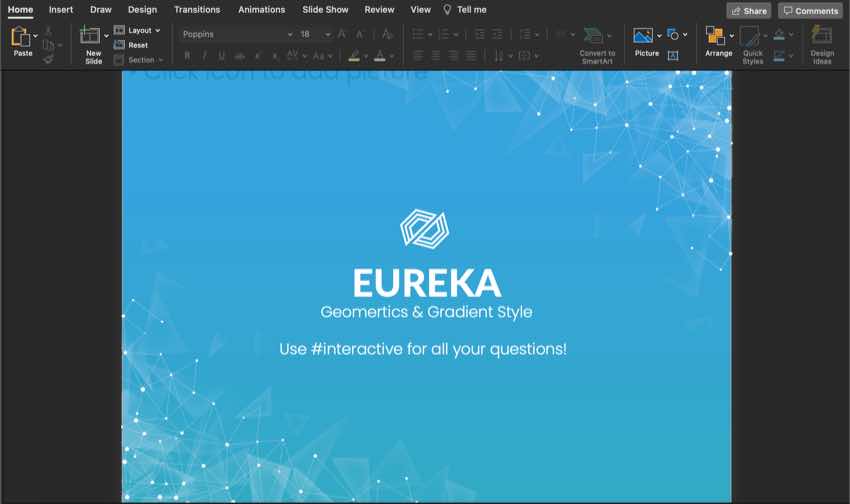The image size is (850, 504).
Task: Click the Strikethrough icon
Action: pos(240,56)
